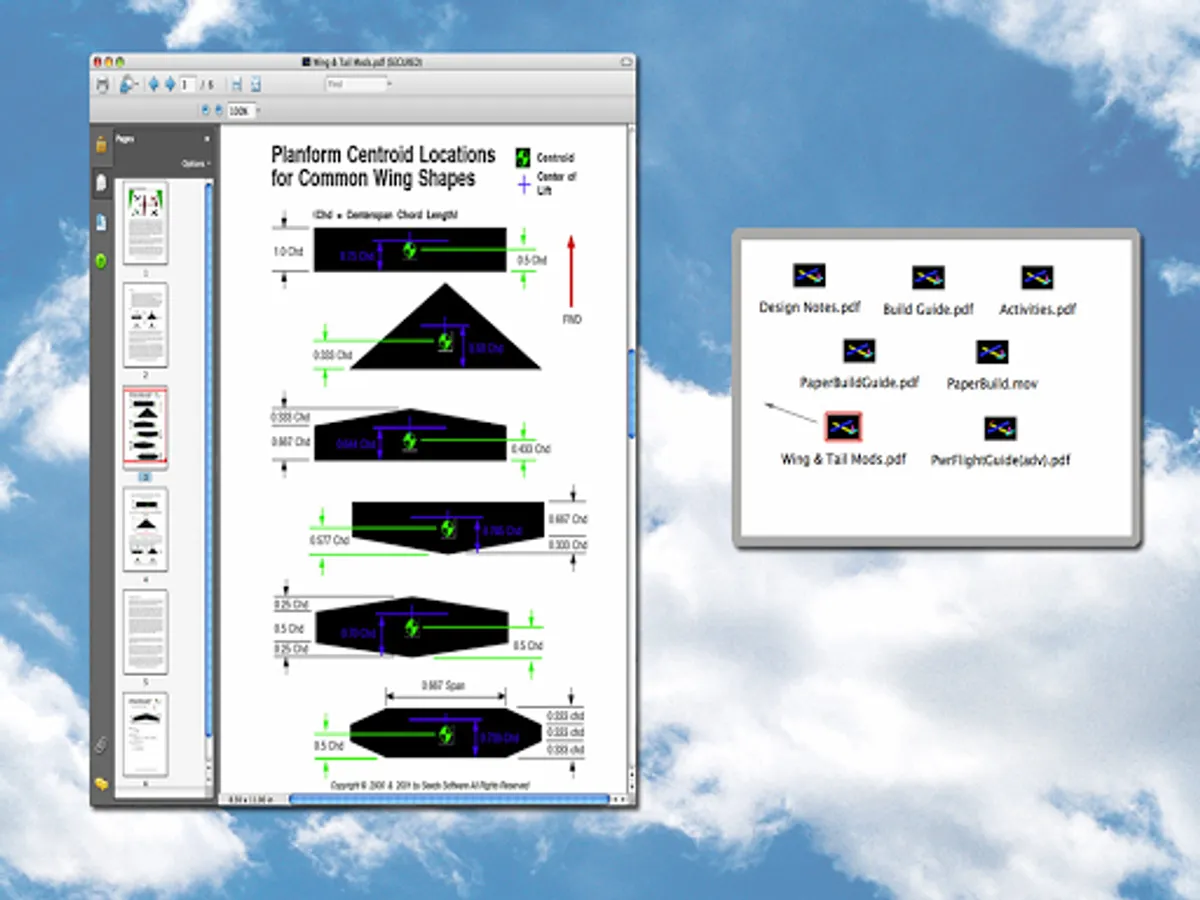This screenshot has width=1200, height=900.
Task: Open the collaborate/email tool icon in toolbar
Action: tap(129, 85)
